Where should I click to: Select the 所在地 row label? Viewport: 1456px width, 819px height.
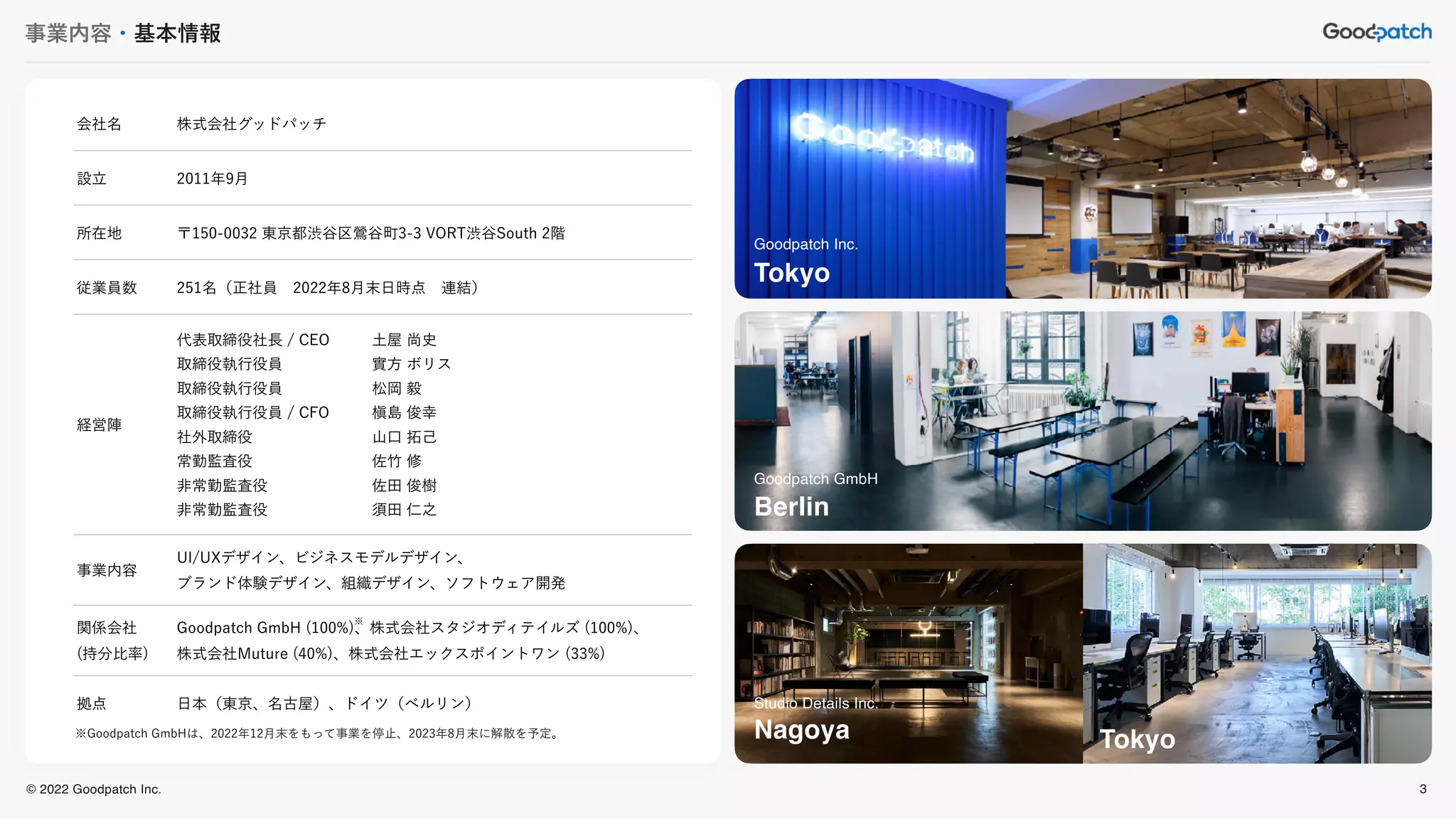click(100, 233)
